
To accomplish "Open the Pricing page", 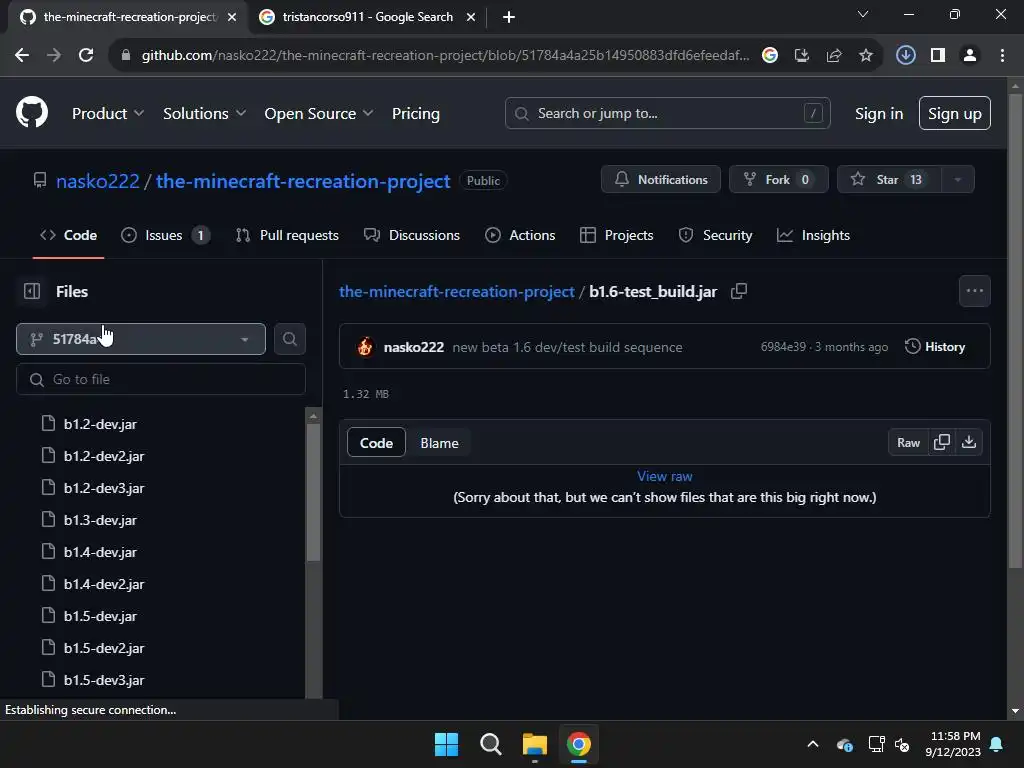I will [x=415, y=113].
